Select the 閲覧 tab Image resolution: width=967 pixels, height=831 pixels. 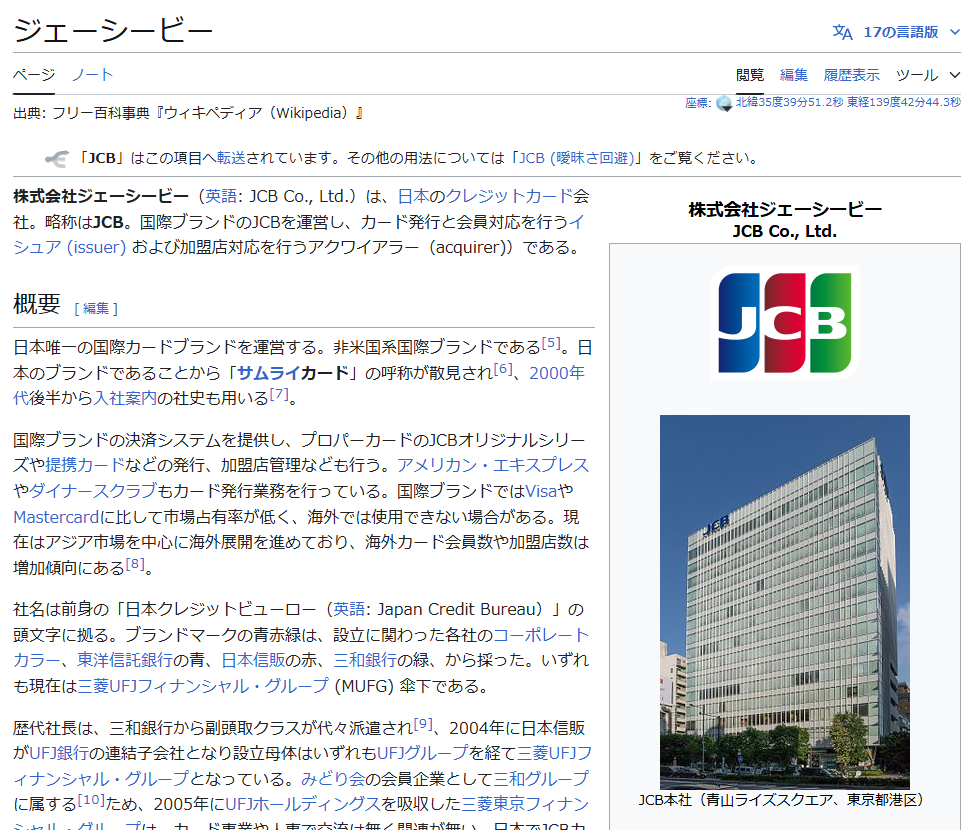[750, 75]
